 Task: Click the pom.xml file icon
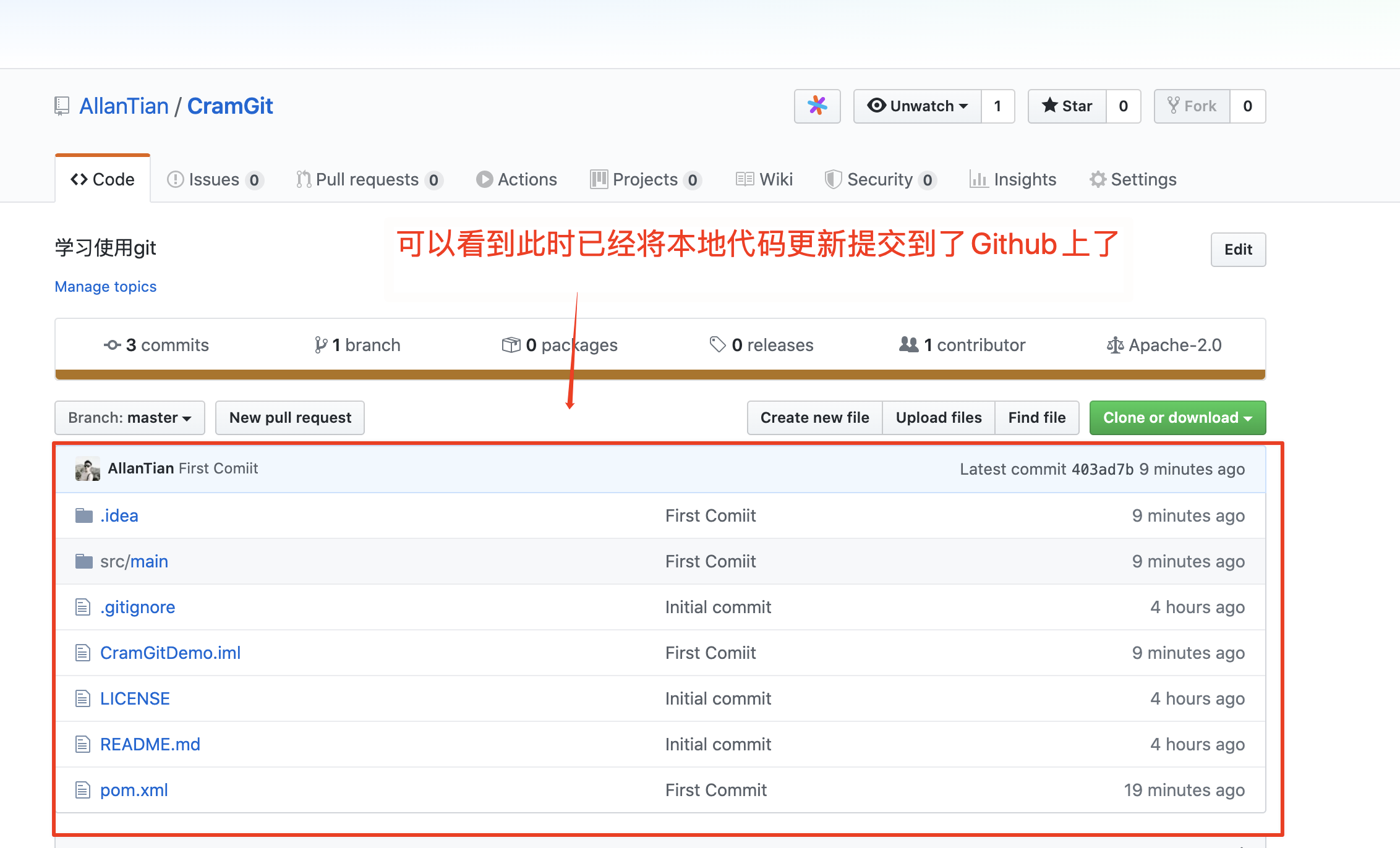[x=83, y=790]
